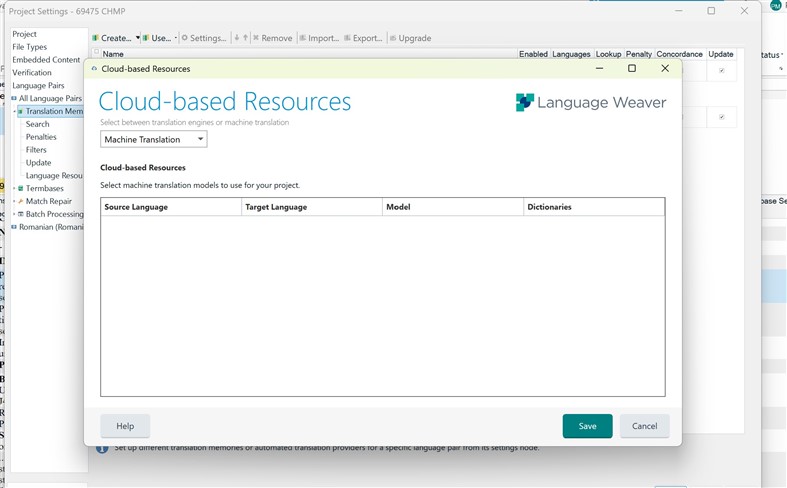Select Language Resources tree item

(x=54, y=176)
